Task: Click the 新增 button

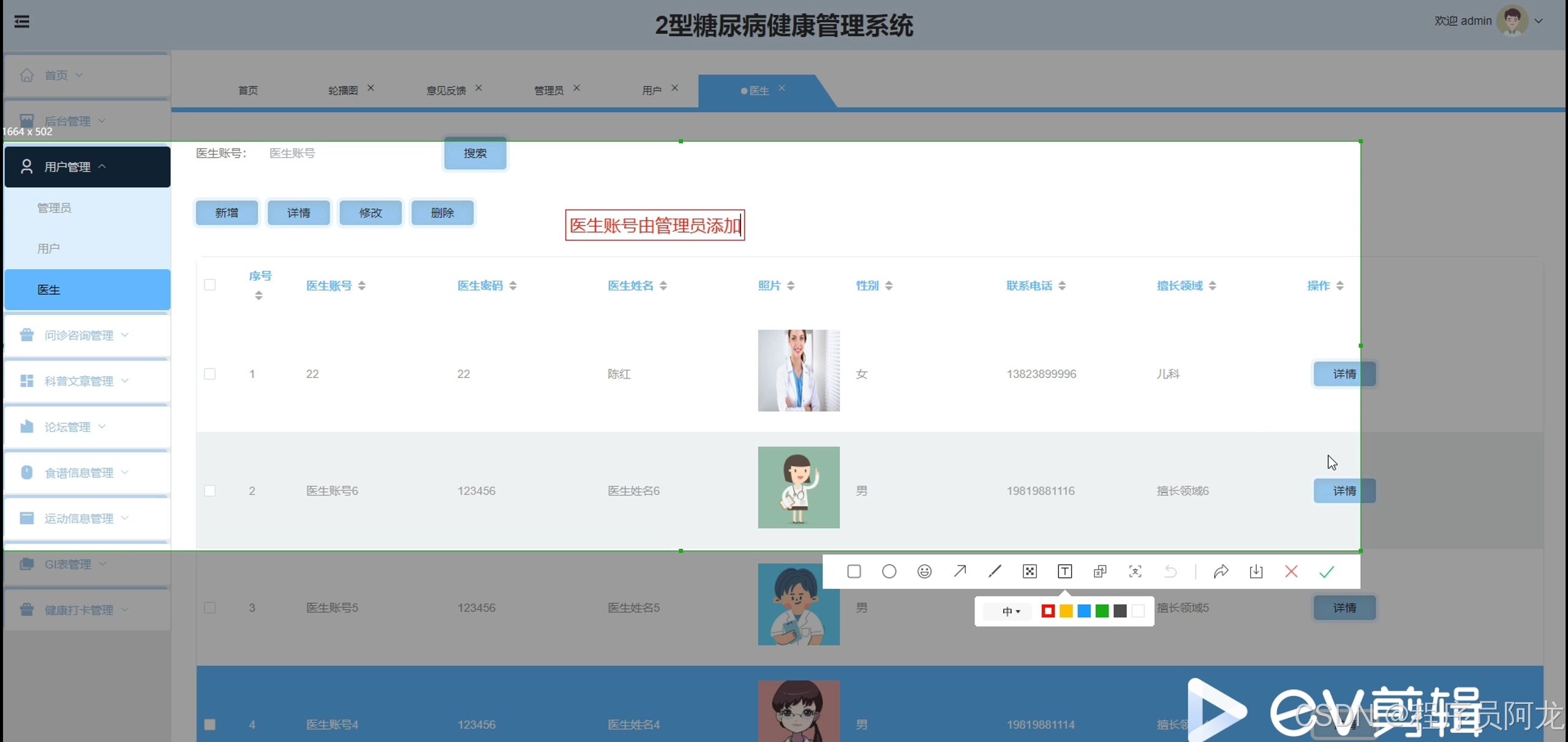Action: [x=227, y=213]
